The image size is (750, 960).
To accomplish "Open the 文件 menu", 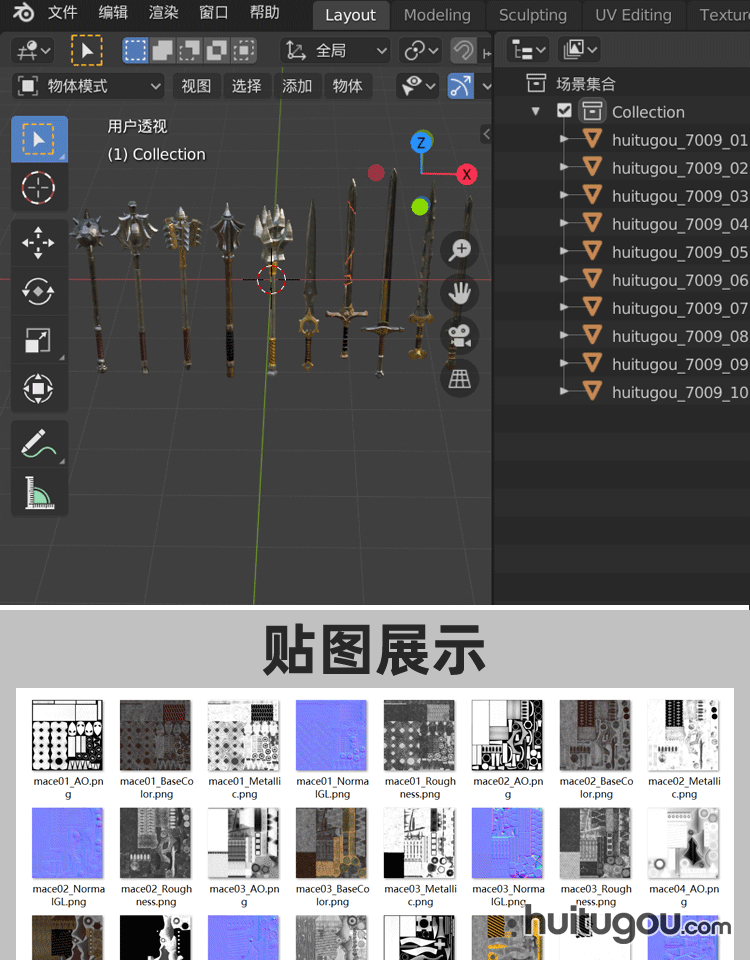I will 62,13.
